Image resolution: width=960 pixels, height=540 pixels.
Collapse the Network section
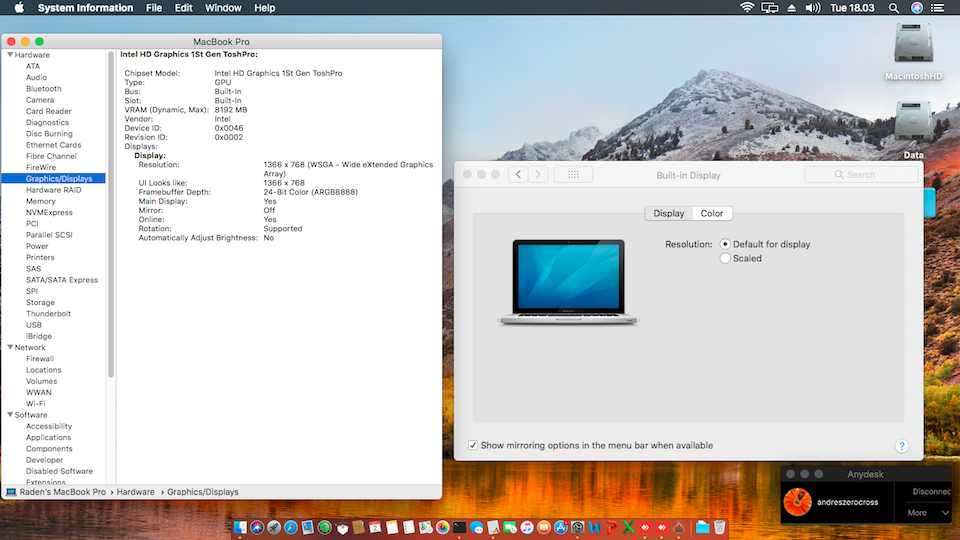tap(9, 347)
